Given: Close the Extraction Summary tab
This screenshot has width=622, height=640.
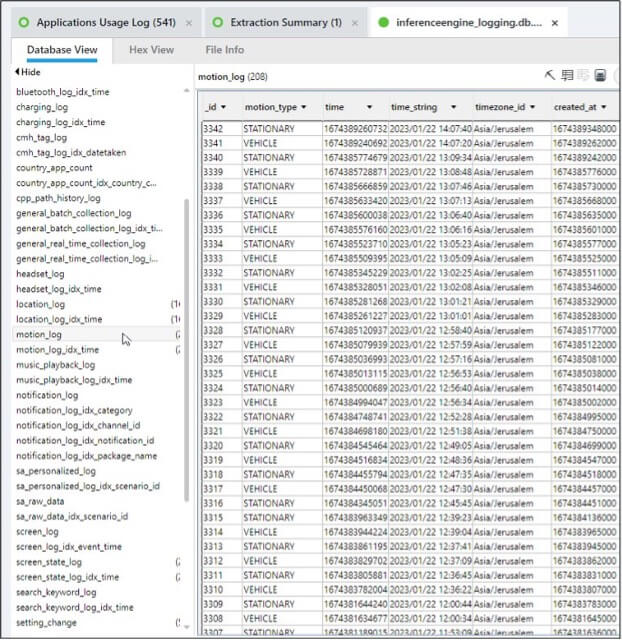Looking at the screenshot, I should [354, 22].
